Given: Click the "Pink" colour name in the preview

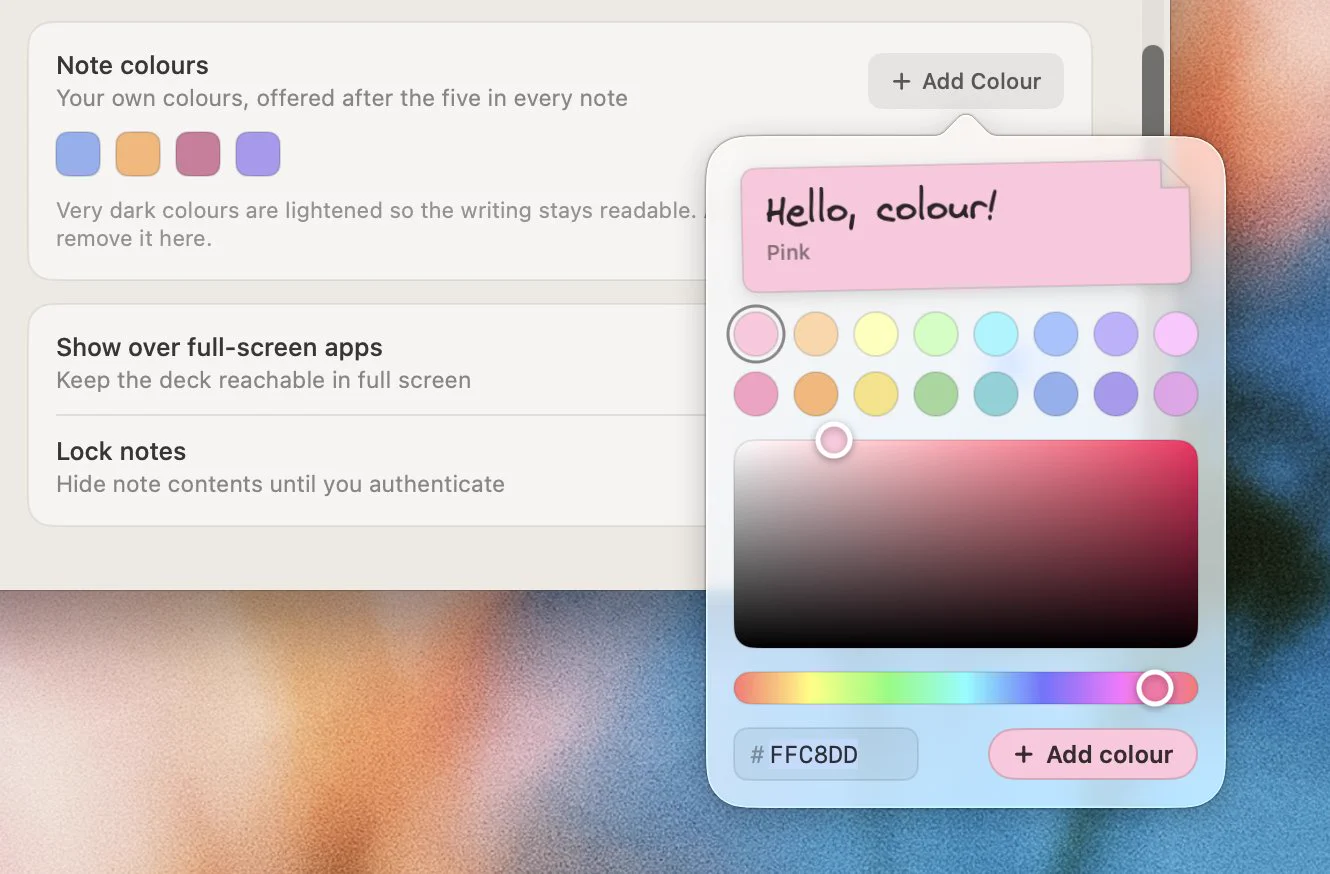Looking at the screenshot, I should click(788, 252).
